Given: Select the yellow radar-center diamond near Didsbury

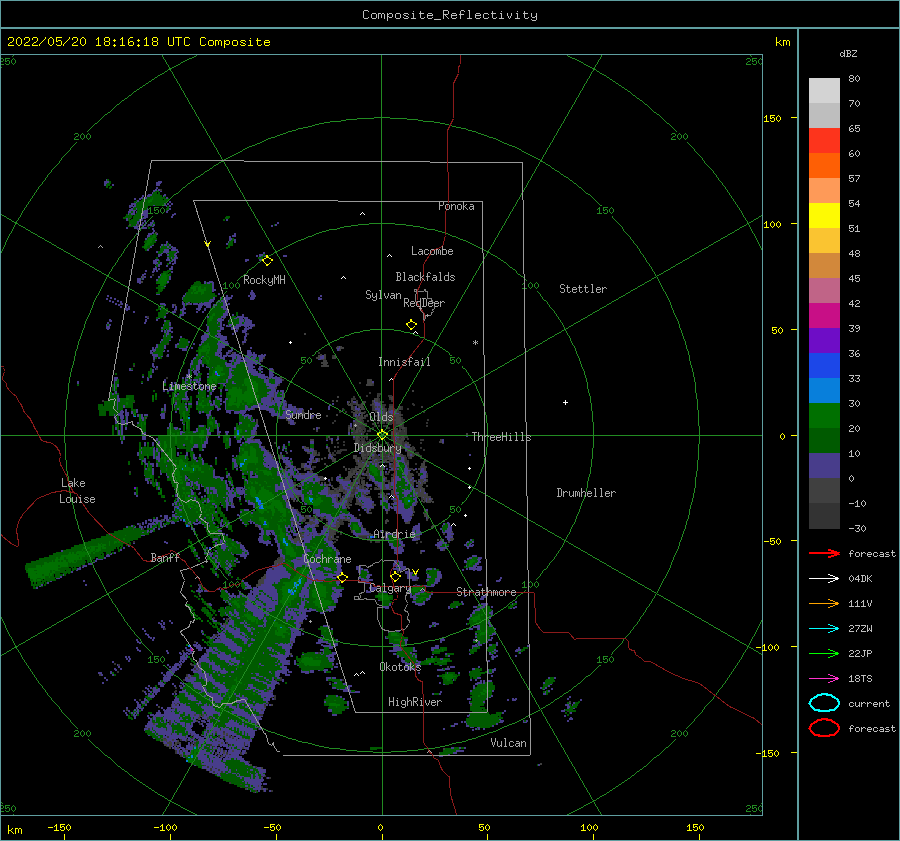Looking at the screenshot, I should point(382,435).
